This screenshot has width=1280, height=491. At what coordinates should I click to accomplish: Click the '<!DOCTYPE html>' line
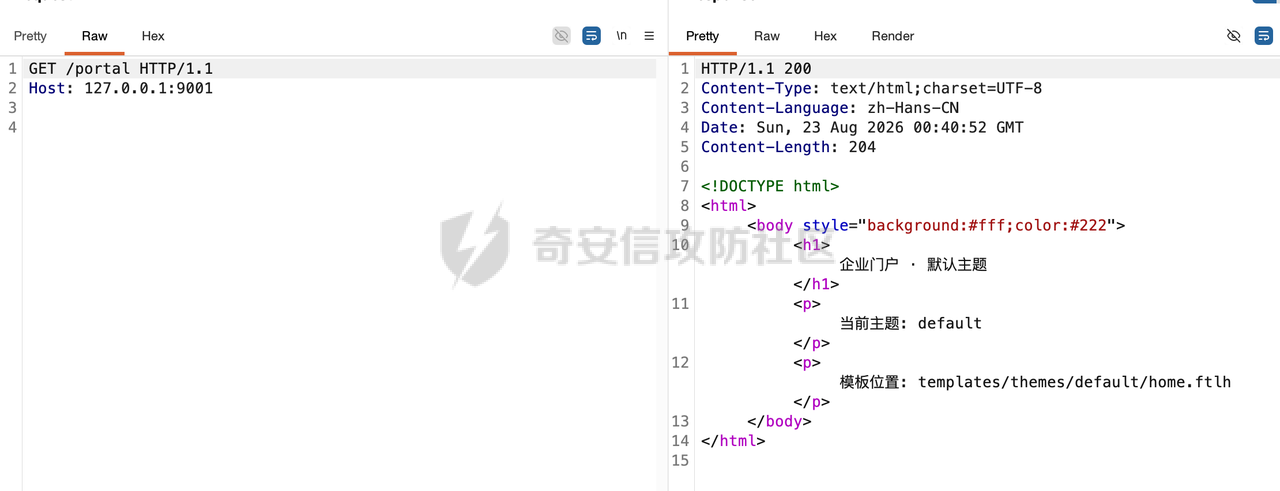coord(770,186)
